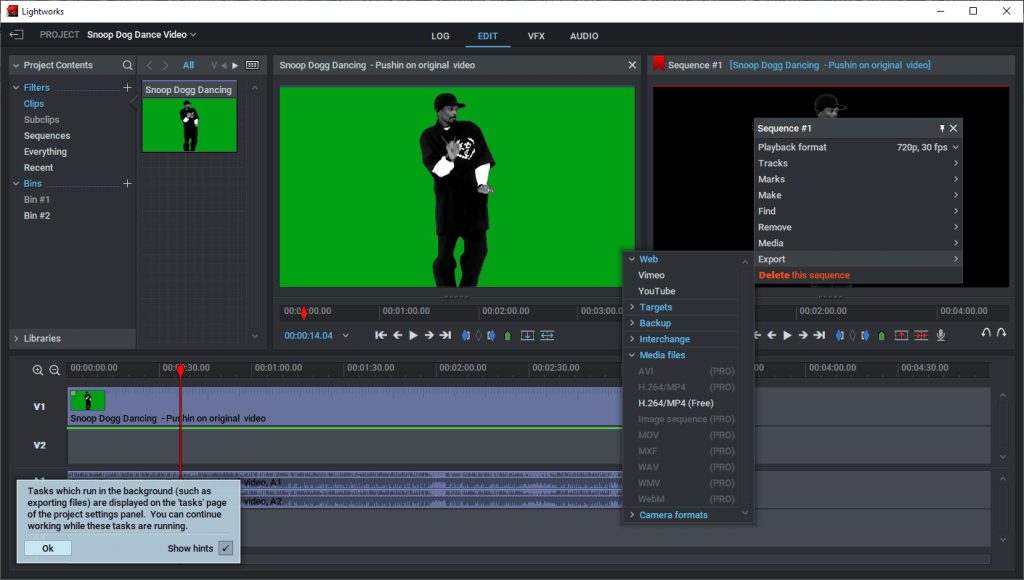Collapse the Filters section

coord(16,88)
